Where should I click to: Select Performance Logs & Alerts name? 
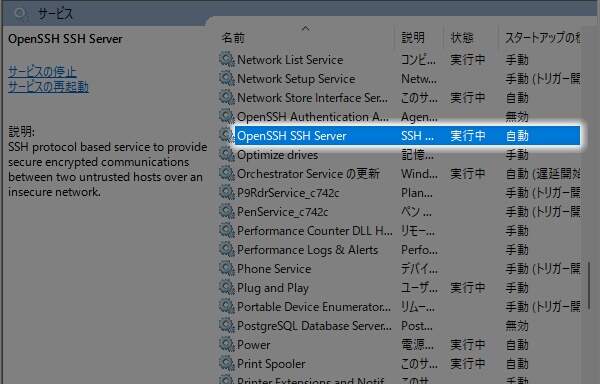coord(308,250)
